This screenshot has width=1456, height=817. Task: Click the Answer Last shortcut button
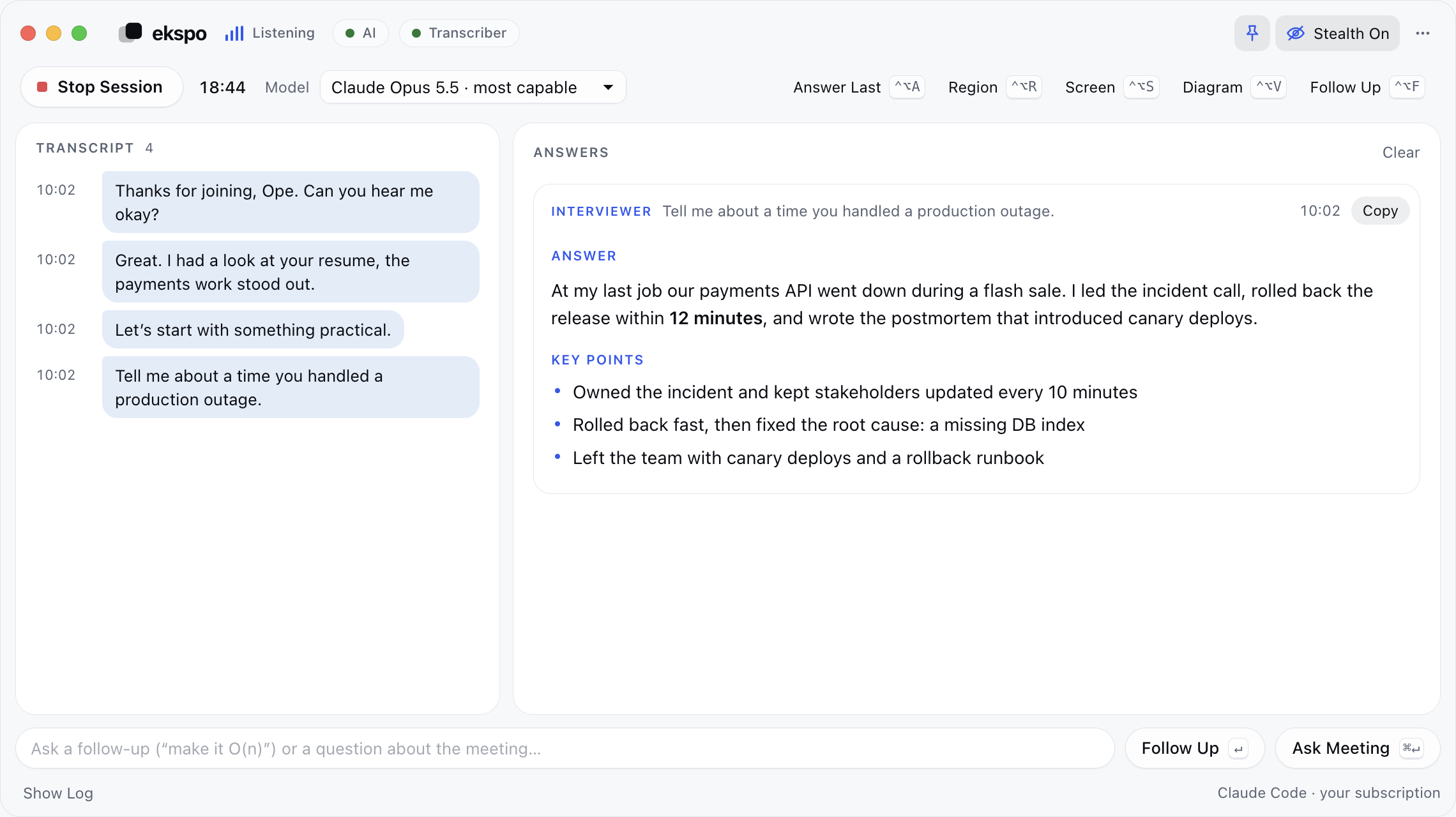coord(859,87)
